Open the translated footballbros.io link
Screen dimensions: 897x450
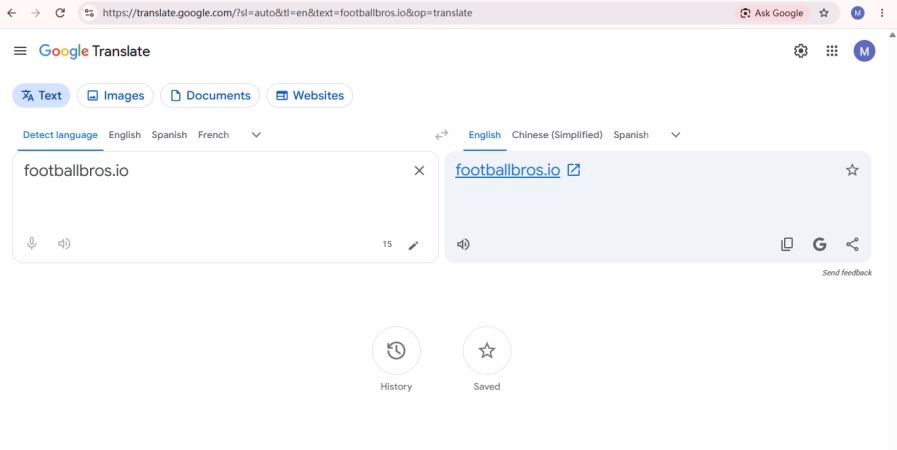click(x=507, y=170)
